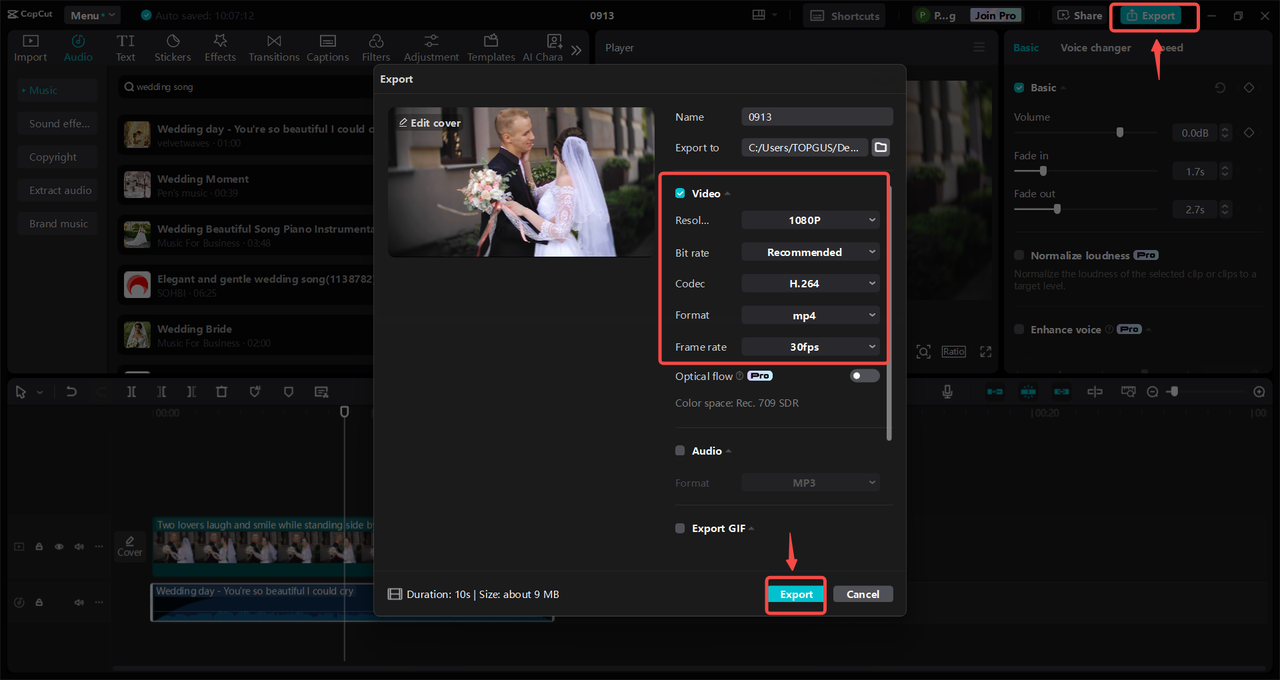Uncheck the Basic audio checkbox

pyautogui.click(x=1019, y=88)
